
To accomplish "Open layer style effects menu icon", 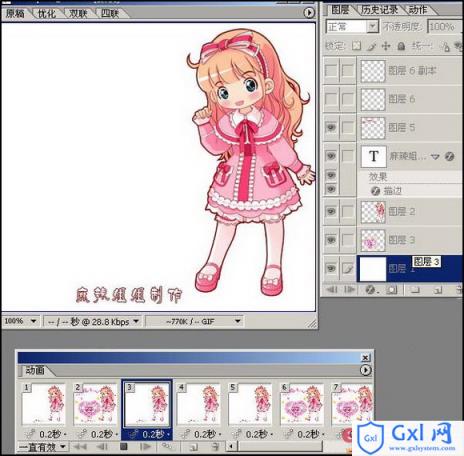I will coord(371,290).
